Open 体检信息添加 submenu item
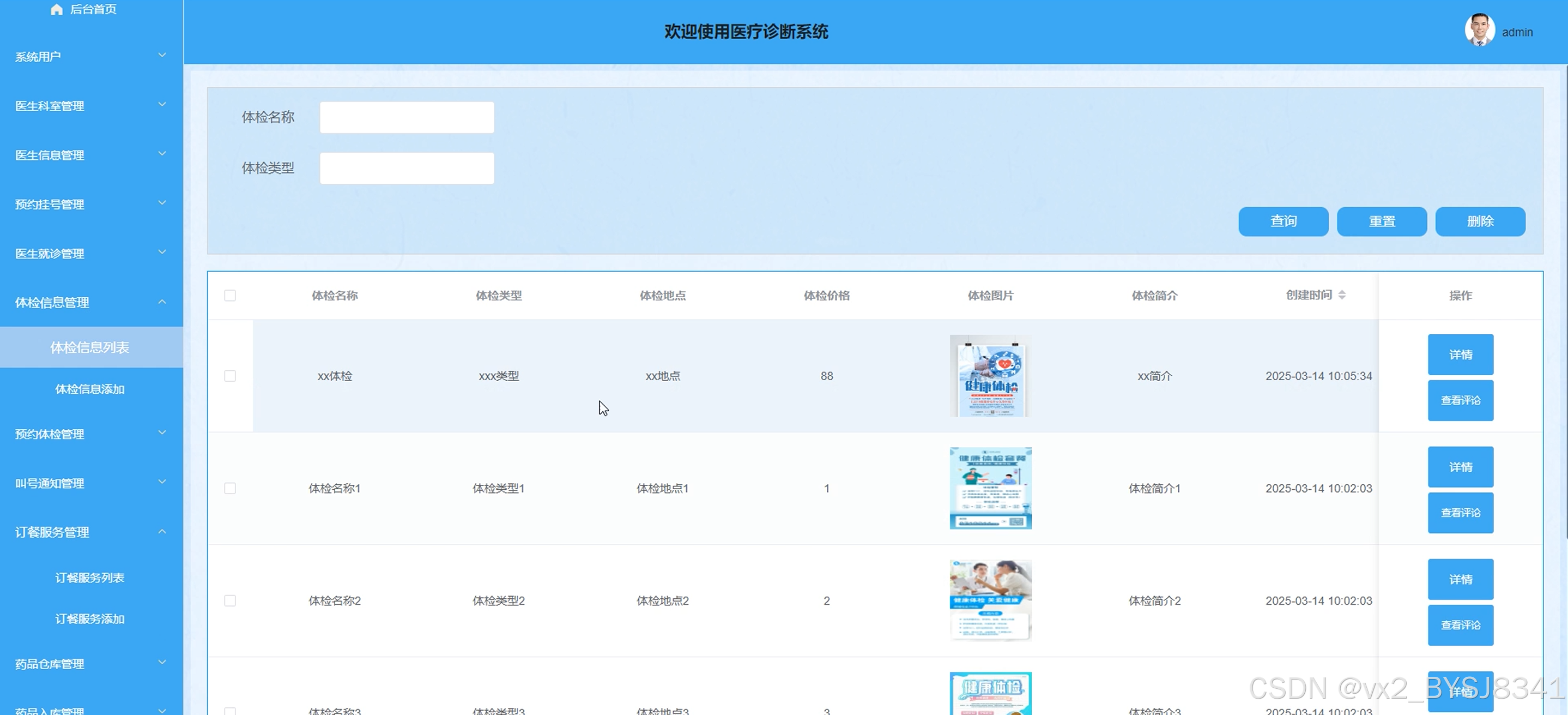Screen dimensions: 1568x715 [x=89, y=388]
